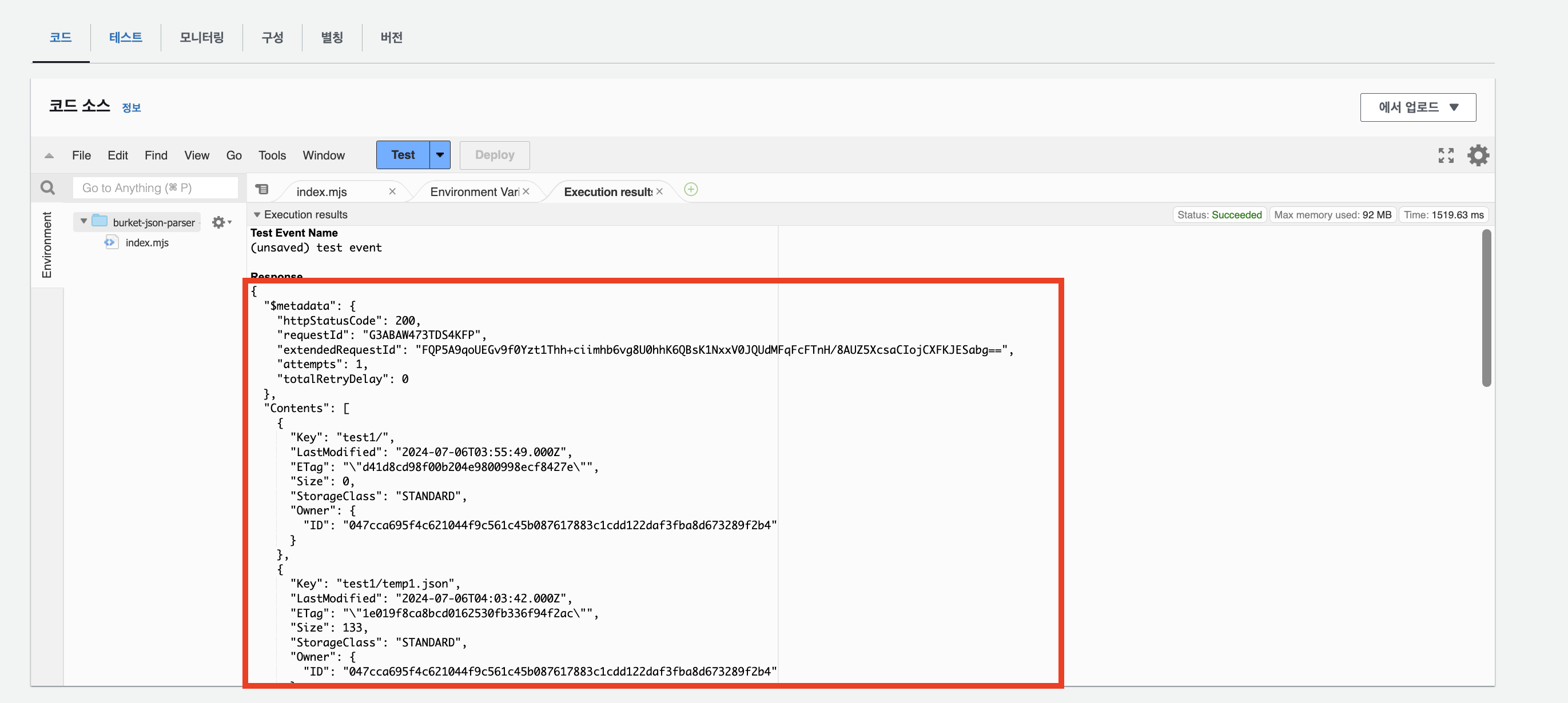Close the Execution results tab
The image size is (1568, 703).
click(659, 191)
